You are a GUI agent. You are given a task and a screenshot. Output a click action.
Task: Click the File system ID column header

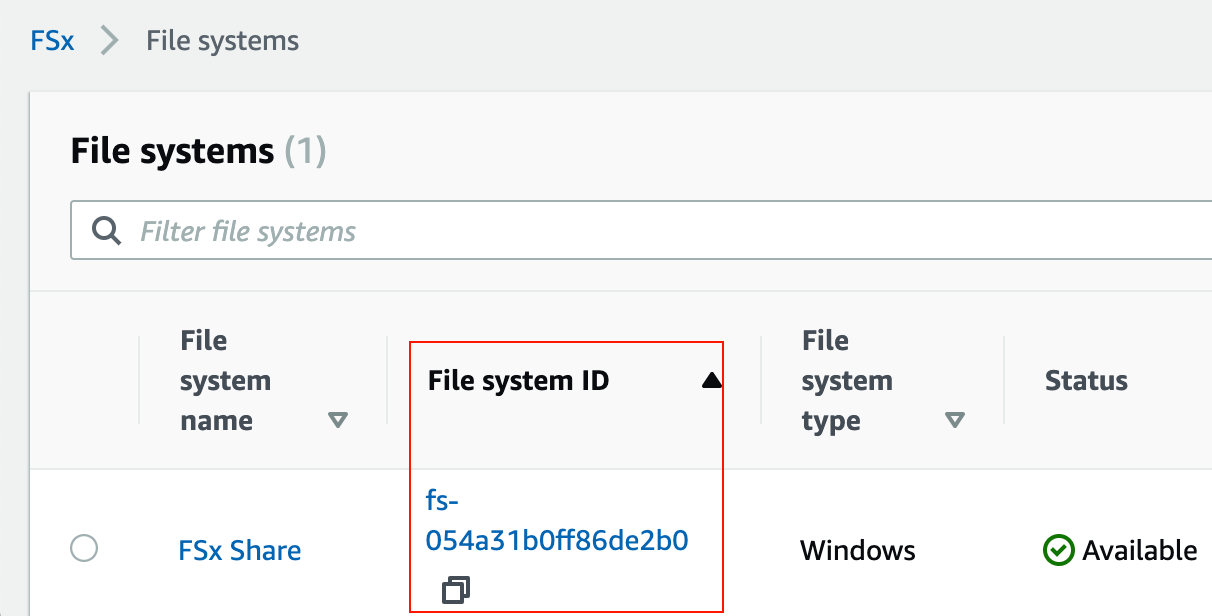pyautogui.click(x=519, y=380)
